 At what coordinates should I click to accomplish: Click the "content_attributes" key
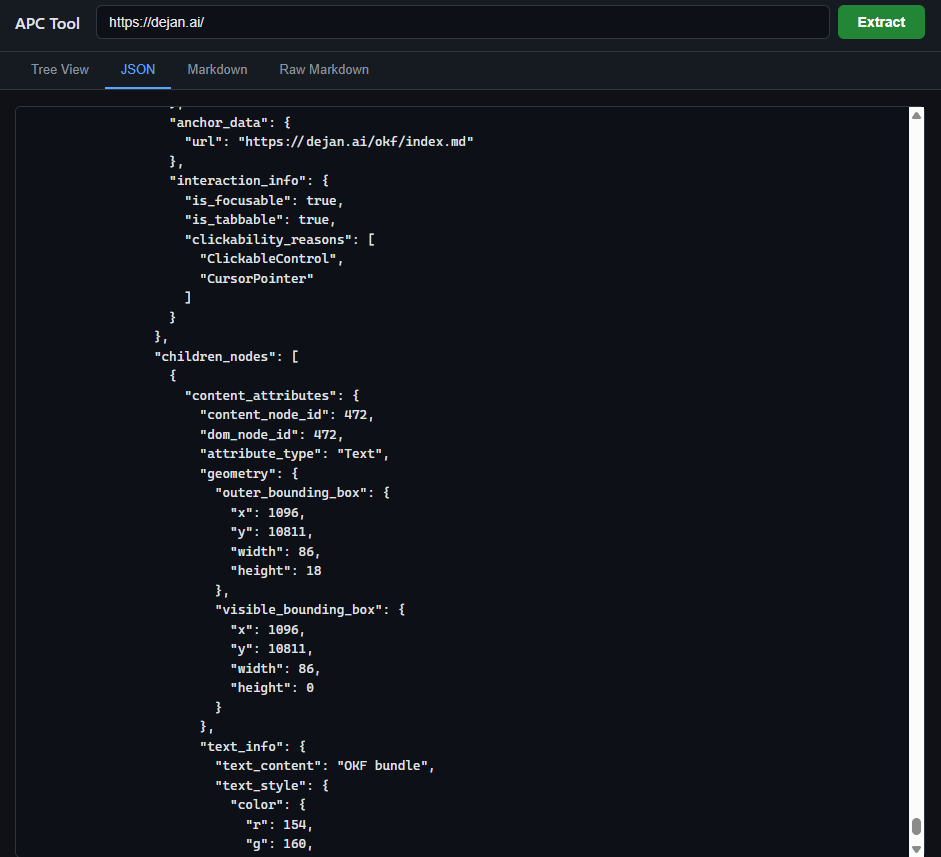coord(260,395)
